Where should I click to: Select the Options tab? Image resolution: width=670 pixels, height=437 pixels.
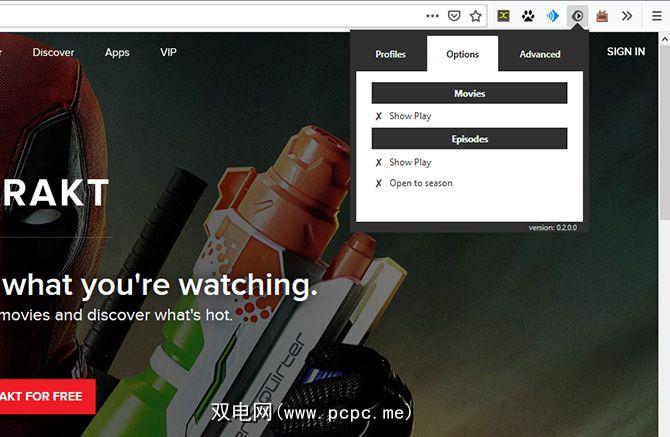tap(462, 54)
